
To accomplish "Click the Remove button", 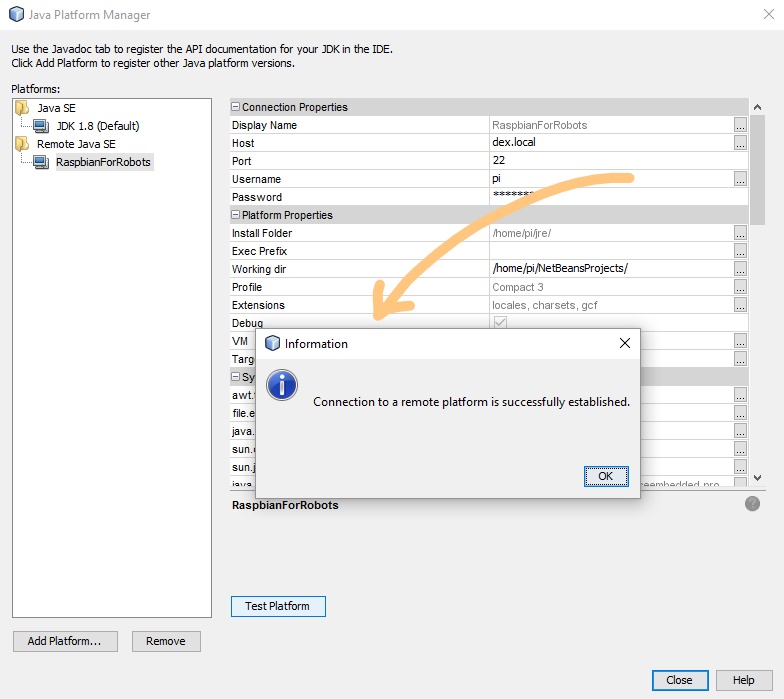I will click(166, 641).
